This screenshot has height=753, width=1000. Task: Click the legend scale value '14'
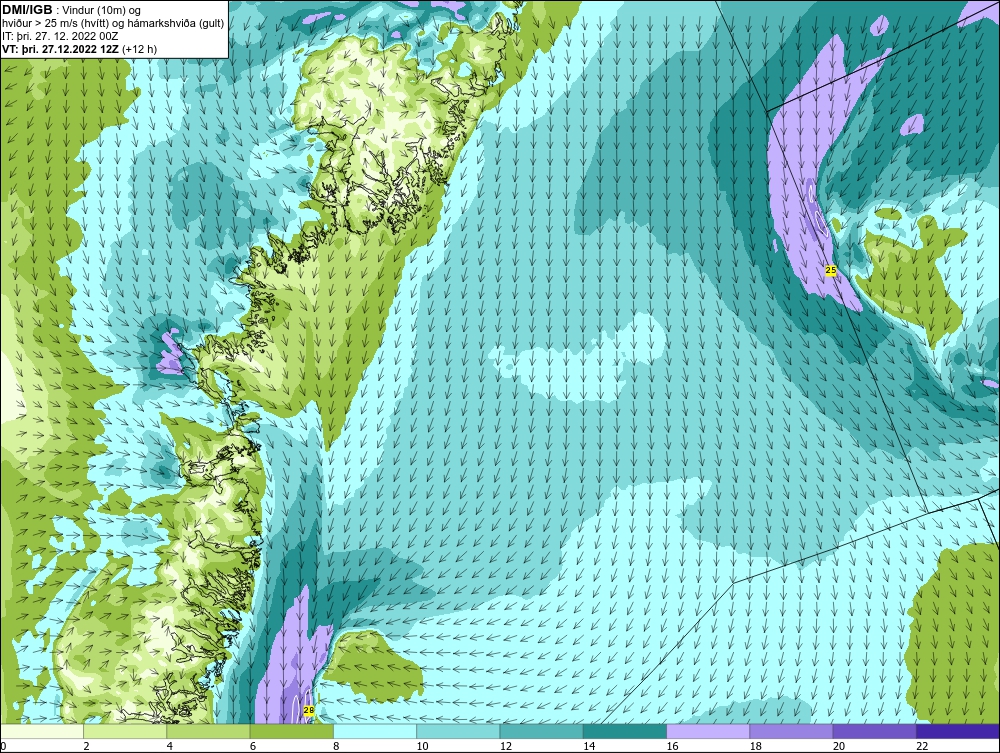(589, 747)
